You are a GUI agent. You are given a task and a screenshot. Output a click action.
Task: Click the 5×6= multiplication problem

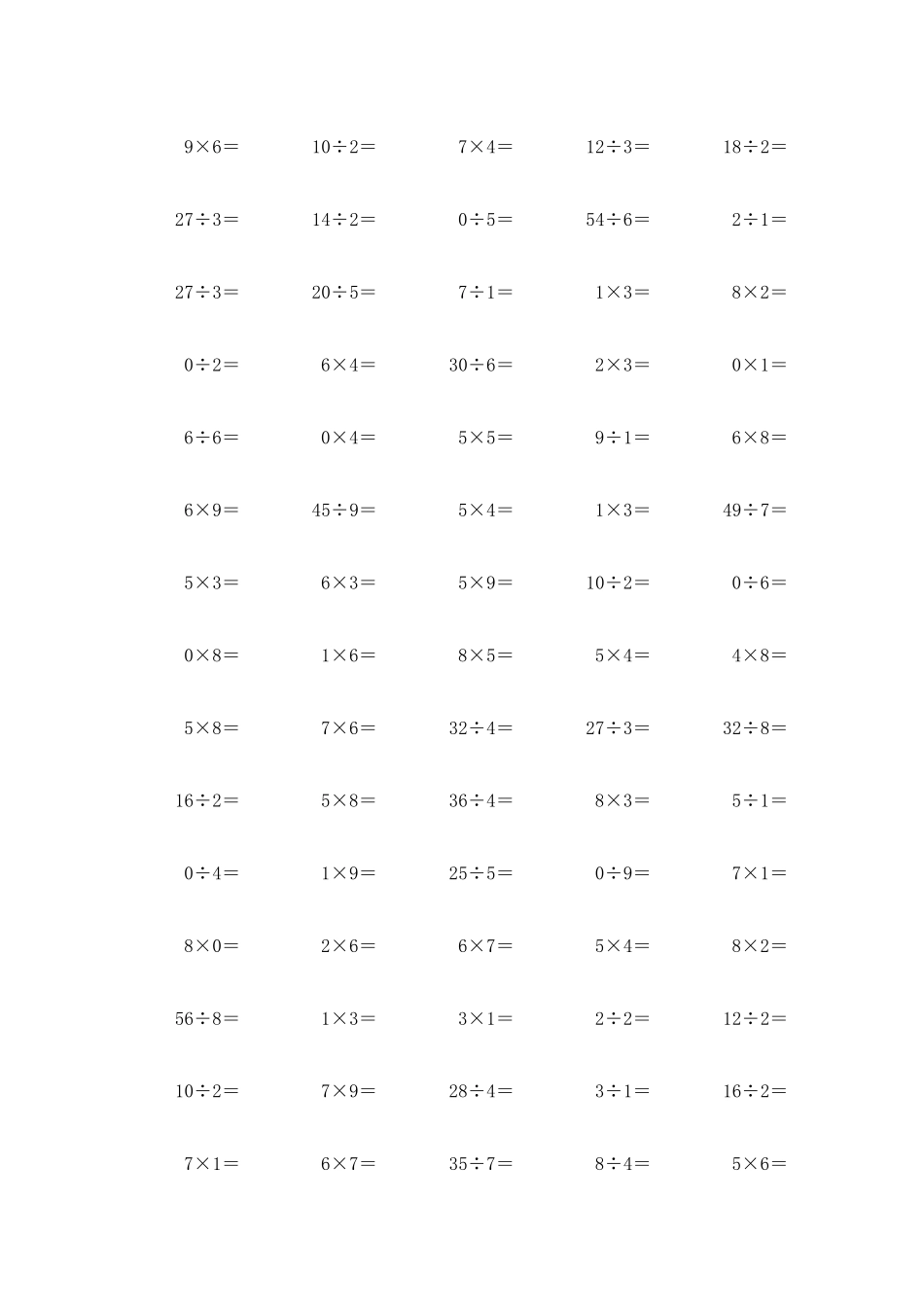759,1164
